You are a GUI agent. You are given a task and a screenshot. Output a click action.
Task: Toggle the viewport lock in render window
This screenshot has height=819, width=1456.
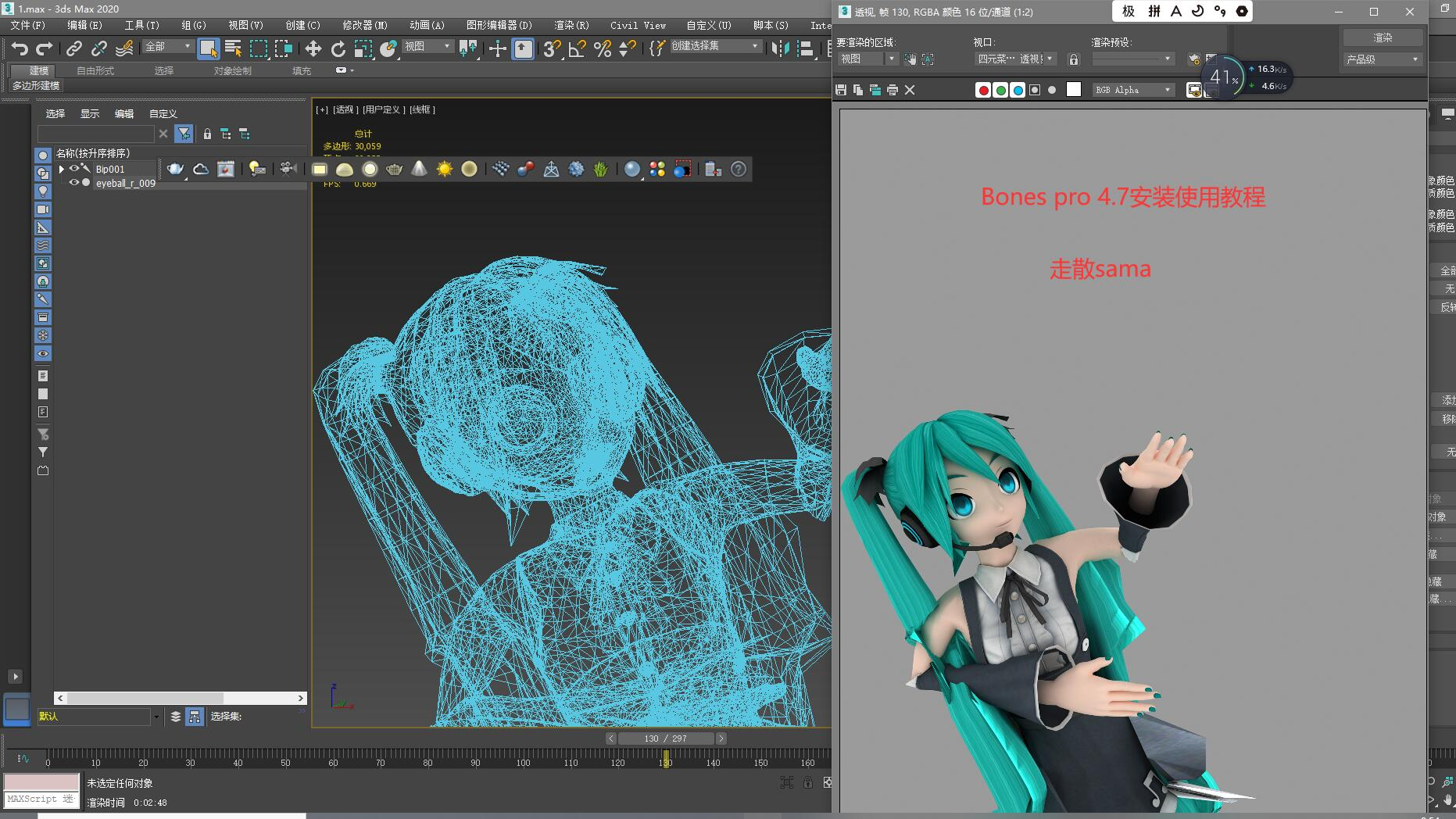[x=1074, y=59]
